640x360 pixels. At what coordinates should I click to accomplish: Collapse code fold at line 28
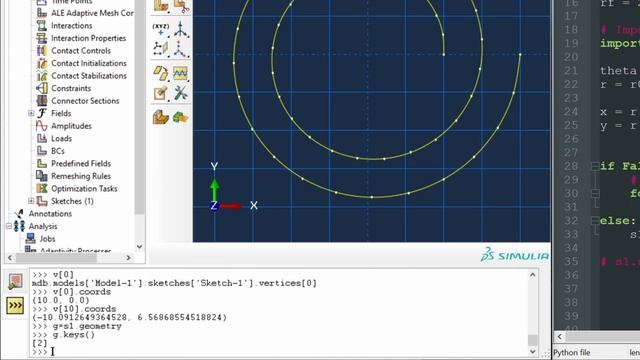[x=595, y=166]
